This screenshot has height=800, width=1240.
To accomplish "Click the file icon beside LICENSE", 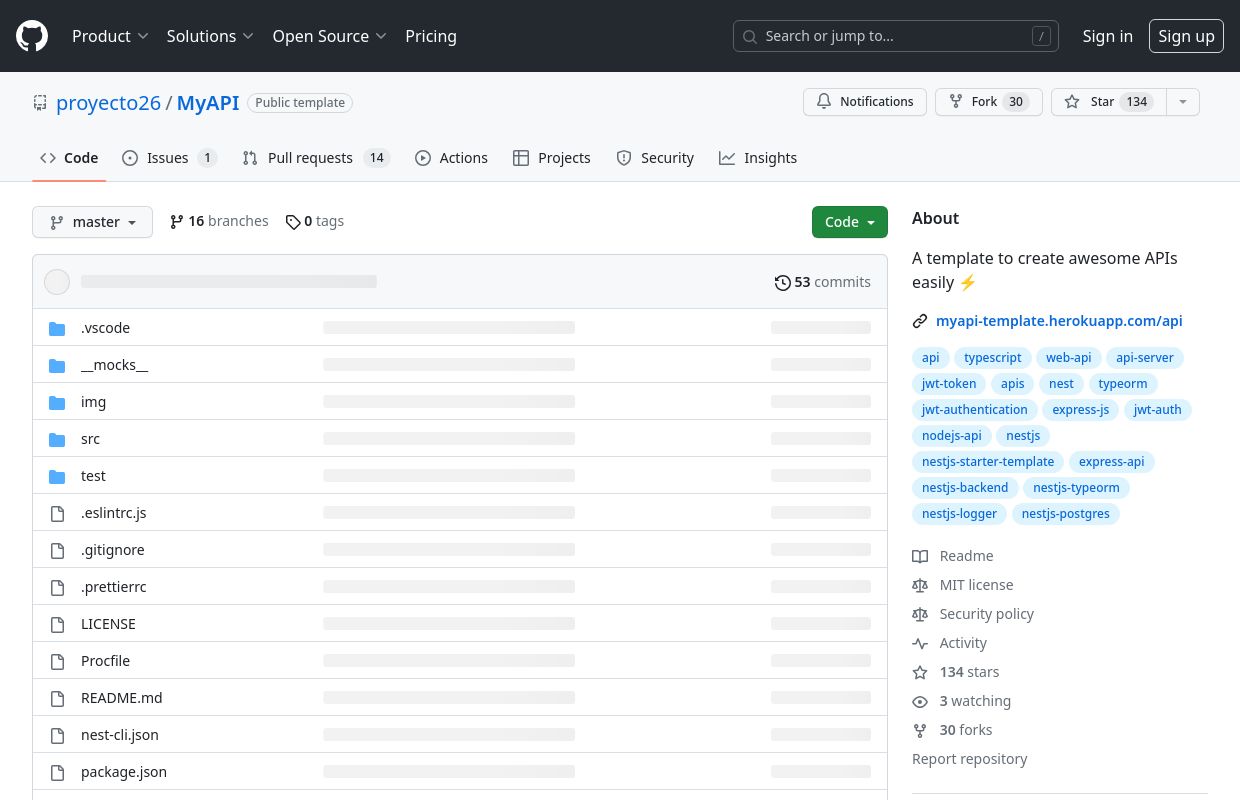I will click(x=57, y=624).
